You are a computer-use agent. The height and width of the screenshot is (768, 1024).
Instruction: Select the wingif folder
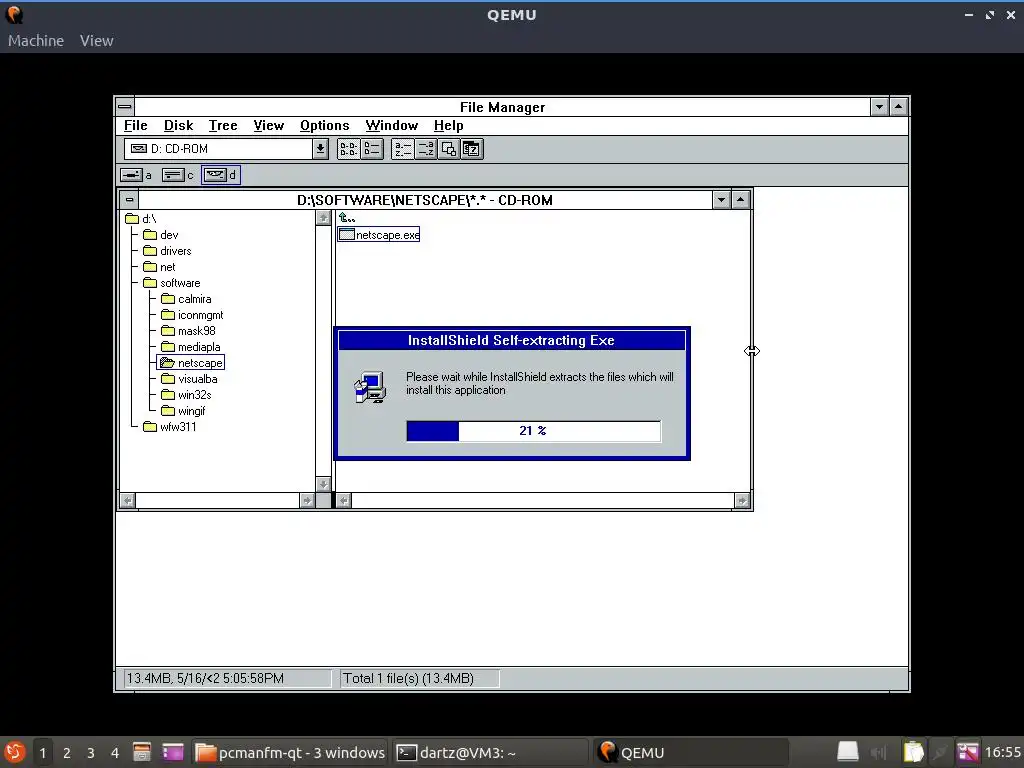(183, 411)
